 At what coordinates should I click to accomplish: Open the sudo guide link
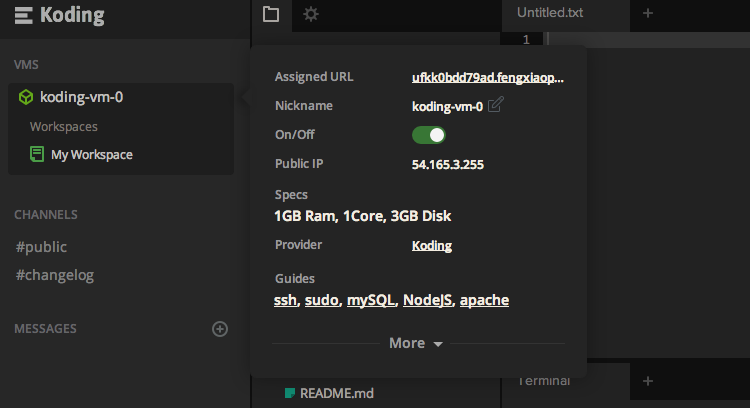(x=322, y=300)
